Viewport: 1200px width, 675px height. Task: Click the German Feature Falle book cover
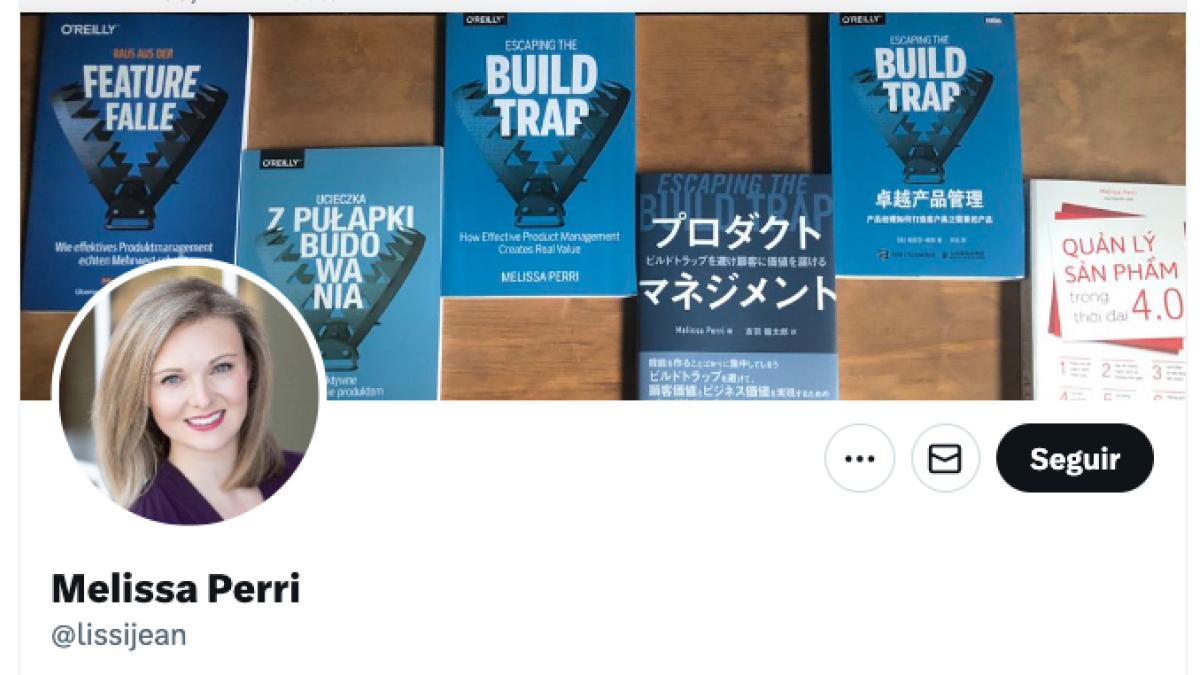pos(134,160)
